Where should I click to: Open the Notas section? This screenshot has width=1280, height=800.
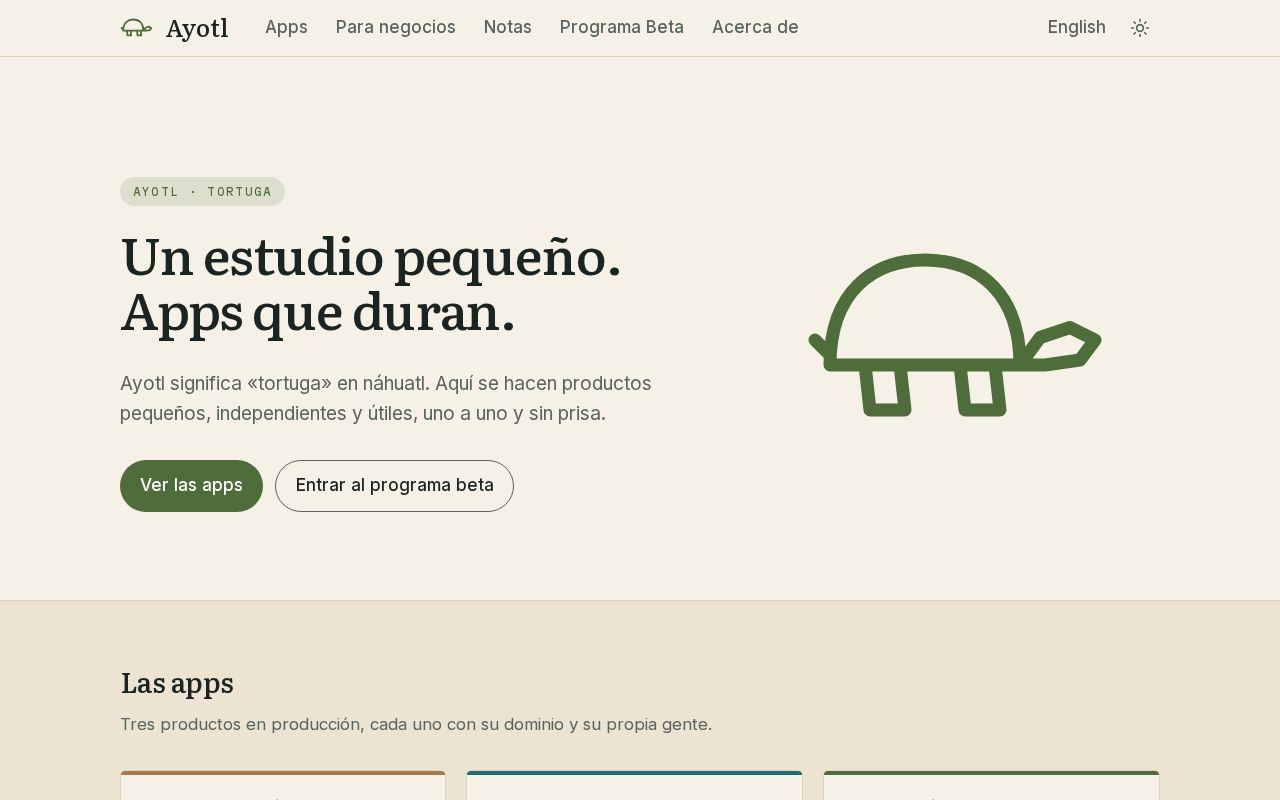(508, 27)
